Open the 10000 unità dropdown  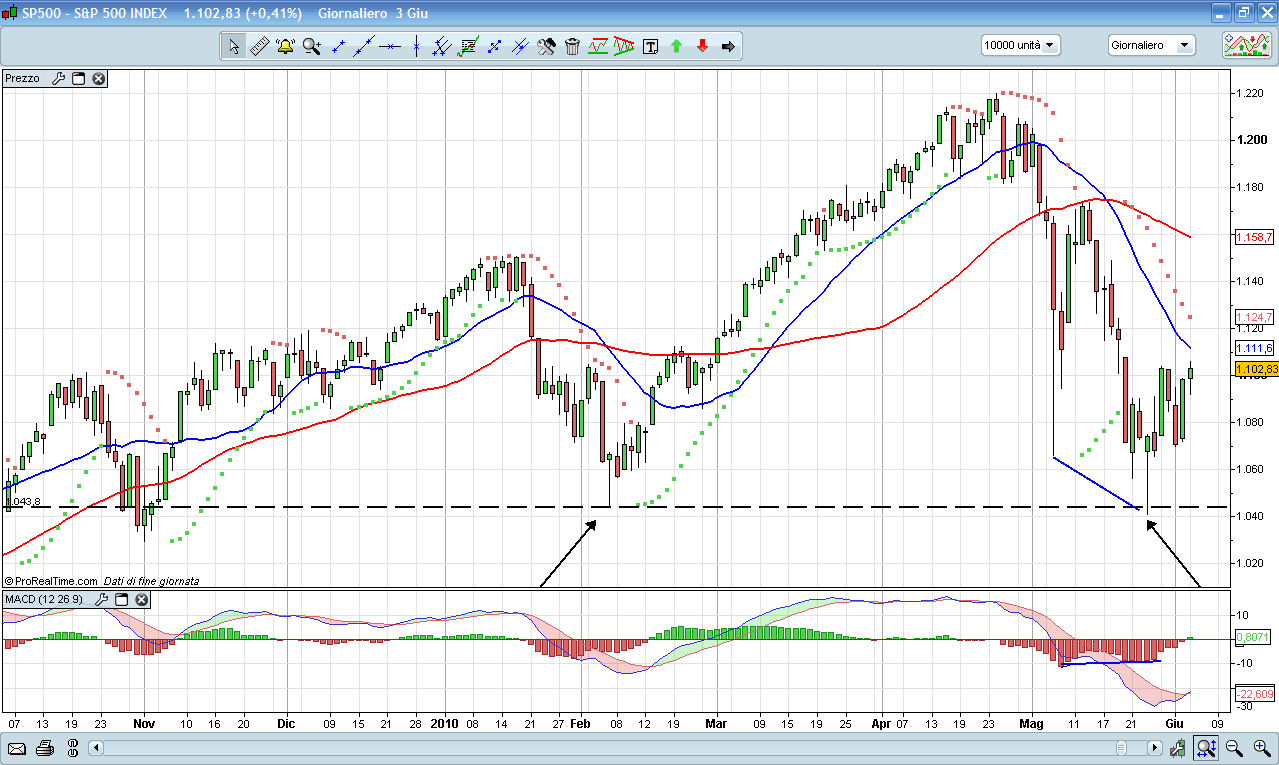click(1020, 45)
